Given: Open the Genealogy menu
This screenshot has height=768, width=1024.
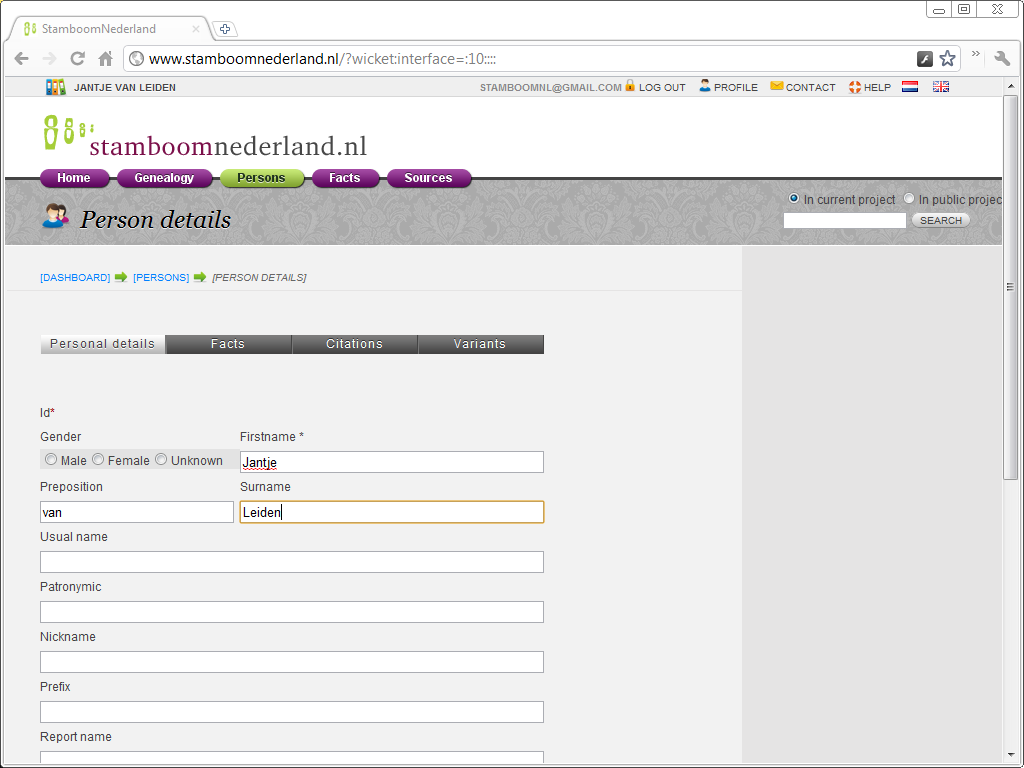Looking at the screenshot, I should coord(164,178).
